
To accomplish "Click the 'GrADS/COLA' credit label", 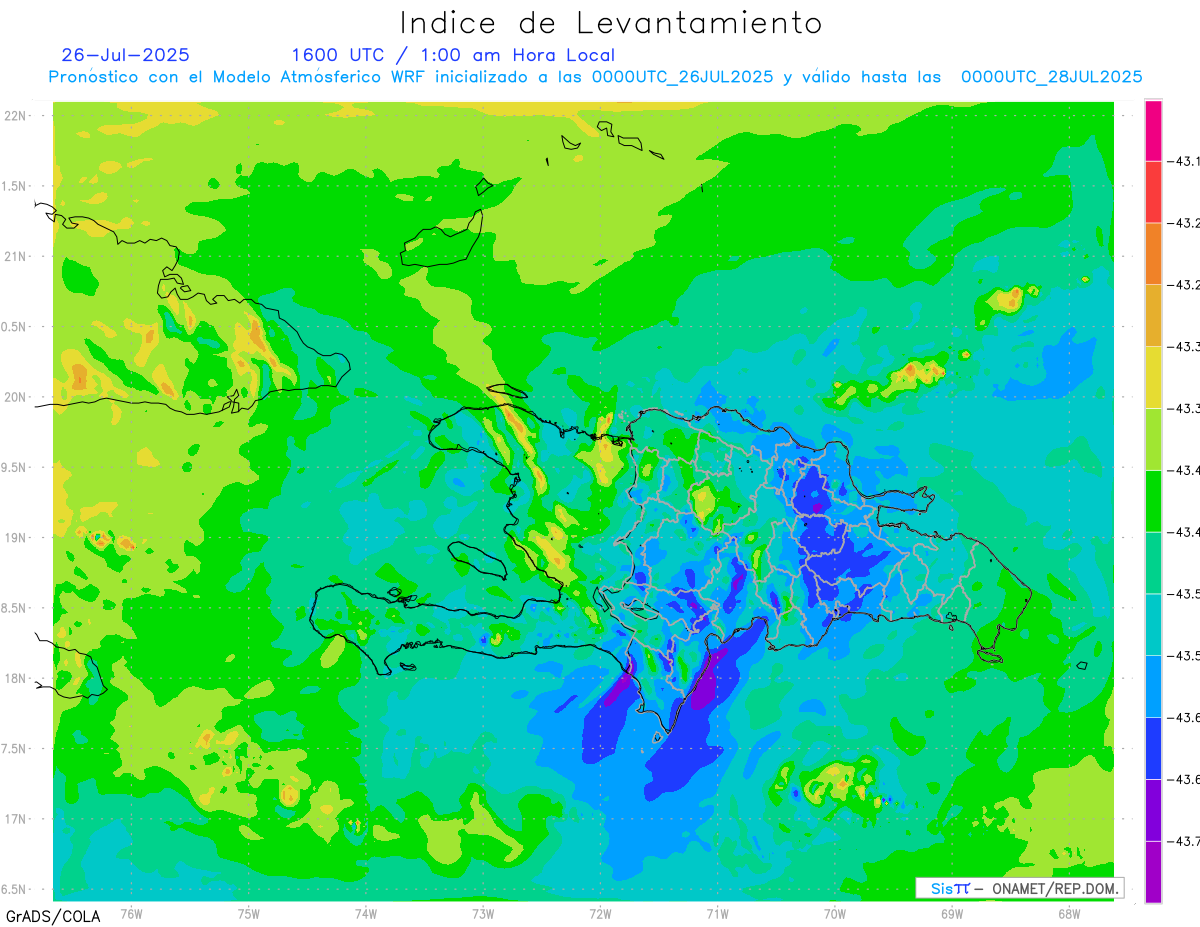I will (x=53, y=916).
